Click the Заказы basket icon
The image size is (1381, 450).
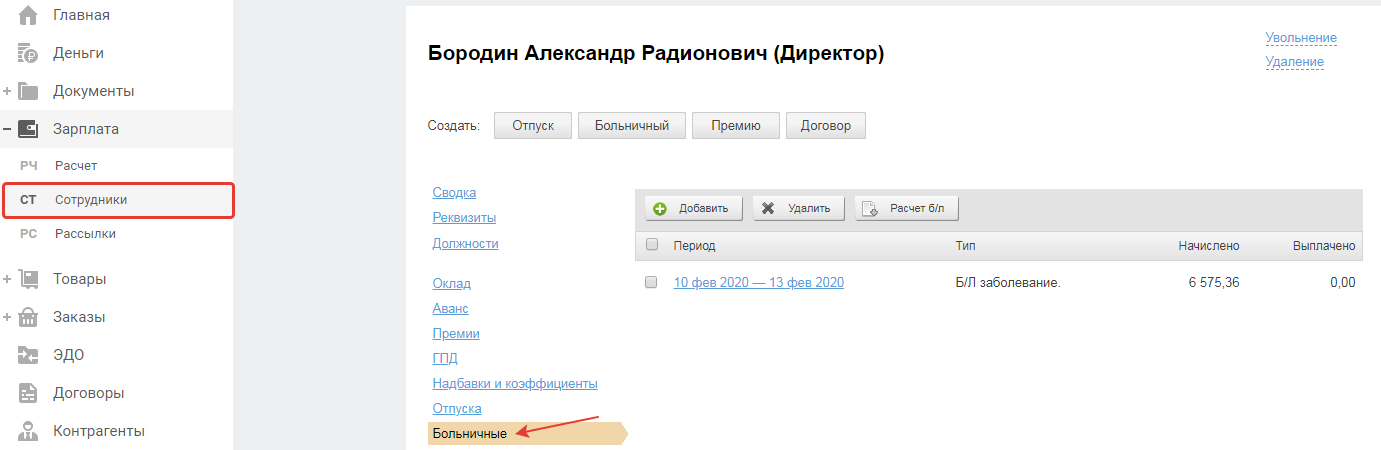[28, 317]
